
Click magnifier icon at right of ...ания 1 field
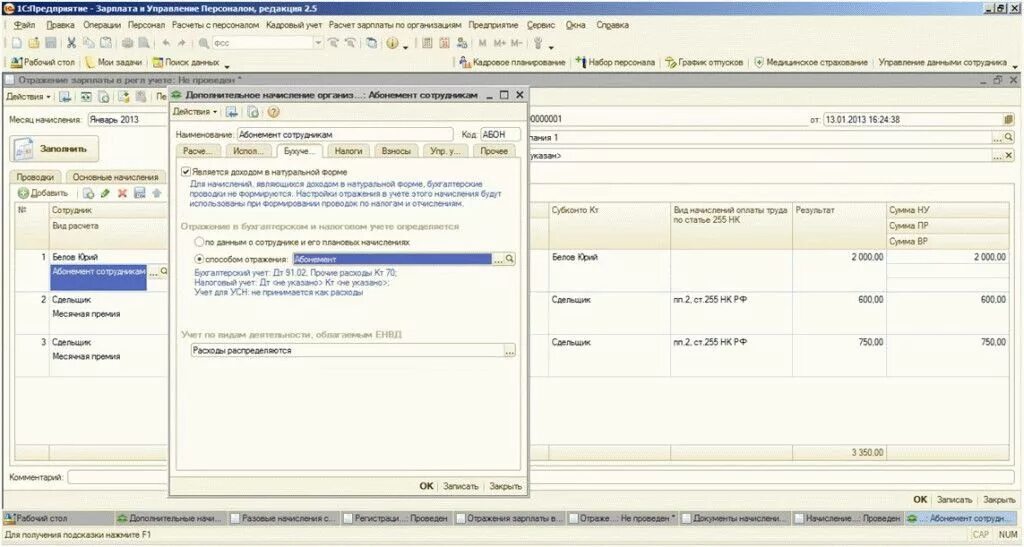1009,138
